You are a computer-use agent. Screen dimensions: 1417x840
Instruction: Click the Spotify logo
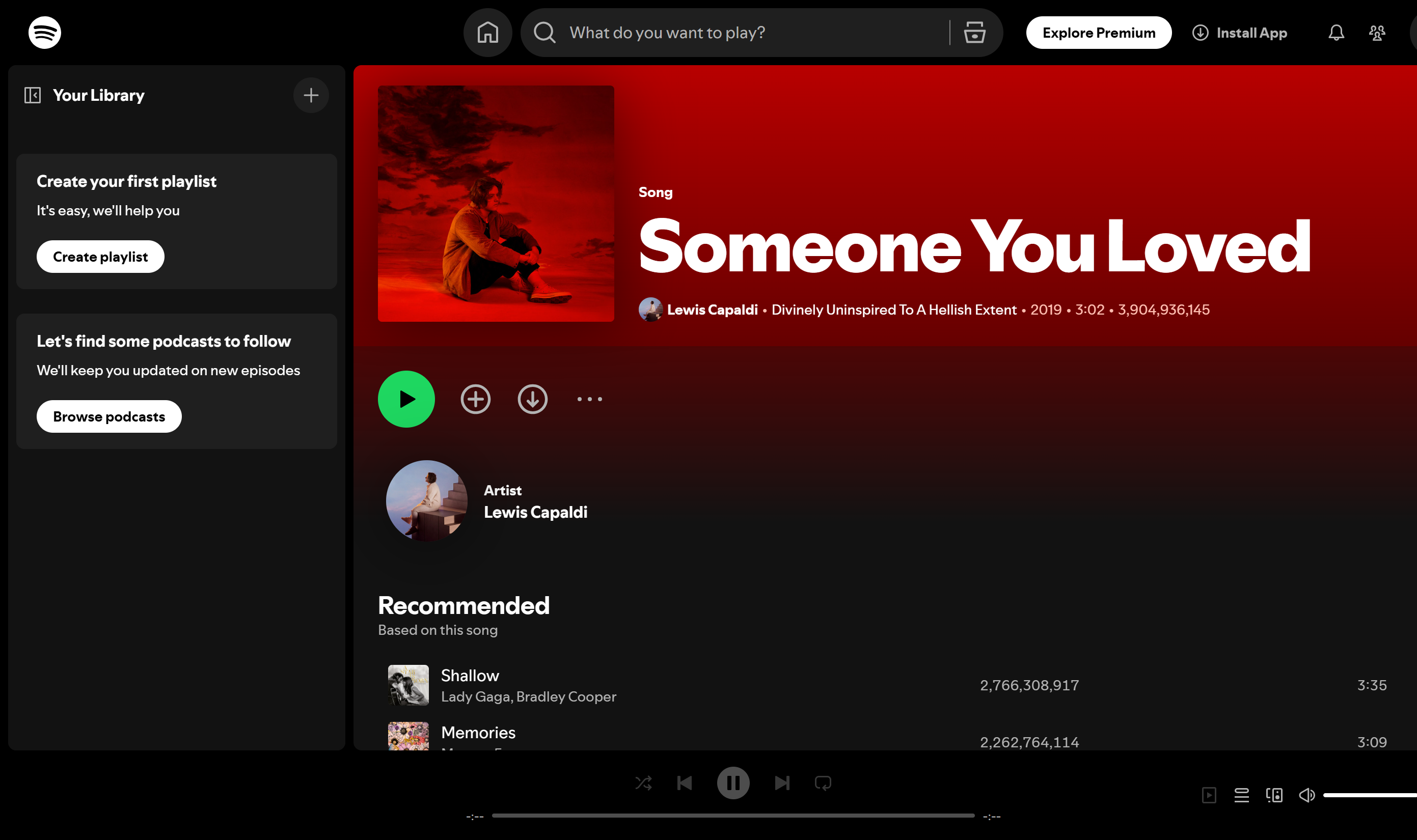point(44,32)
